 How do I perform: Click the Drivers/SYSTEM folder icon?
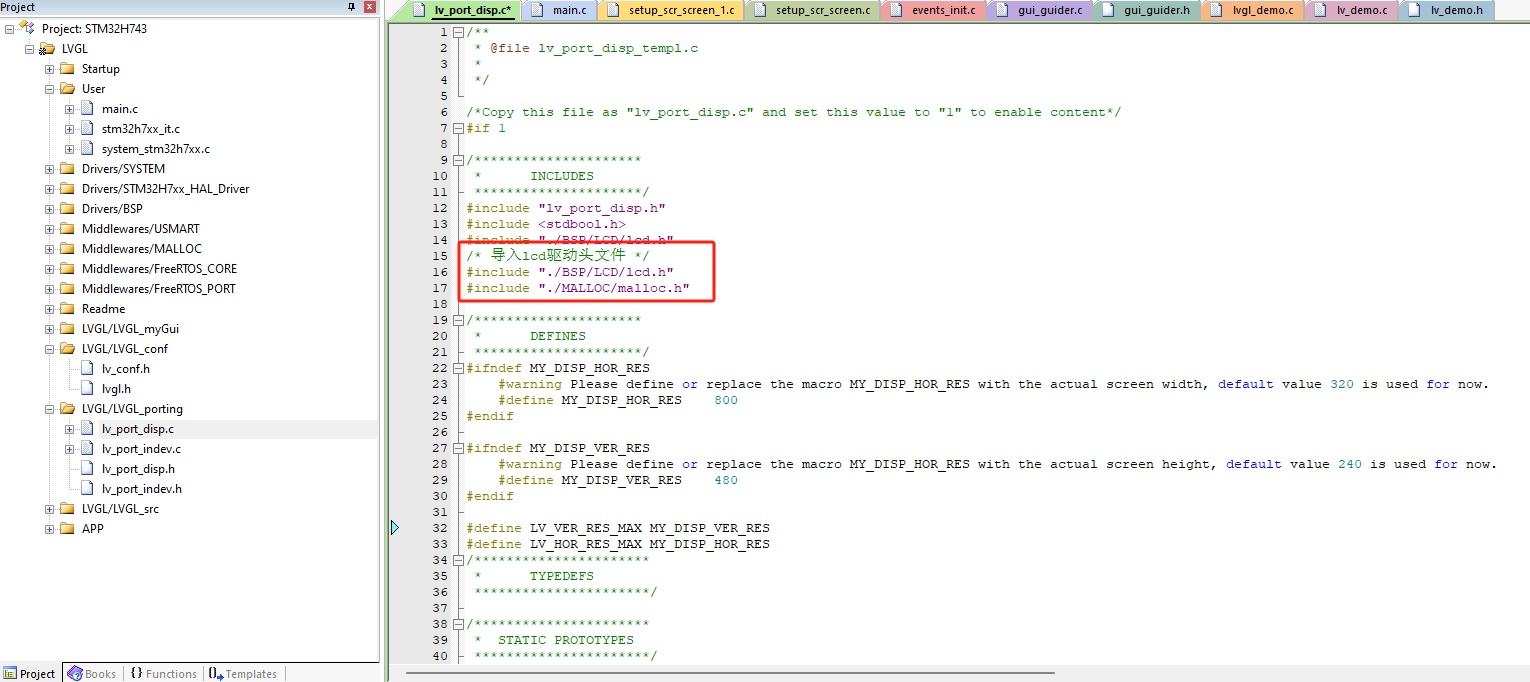67,168
